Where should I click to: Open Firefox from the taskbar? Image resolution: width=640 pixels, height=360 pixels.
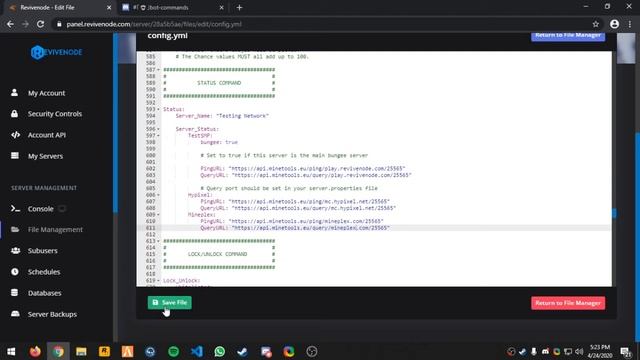pyautogui.click(x=35, y=351)
